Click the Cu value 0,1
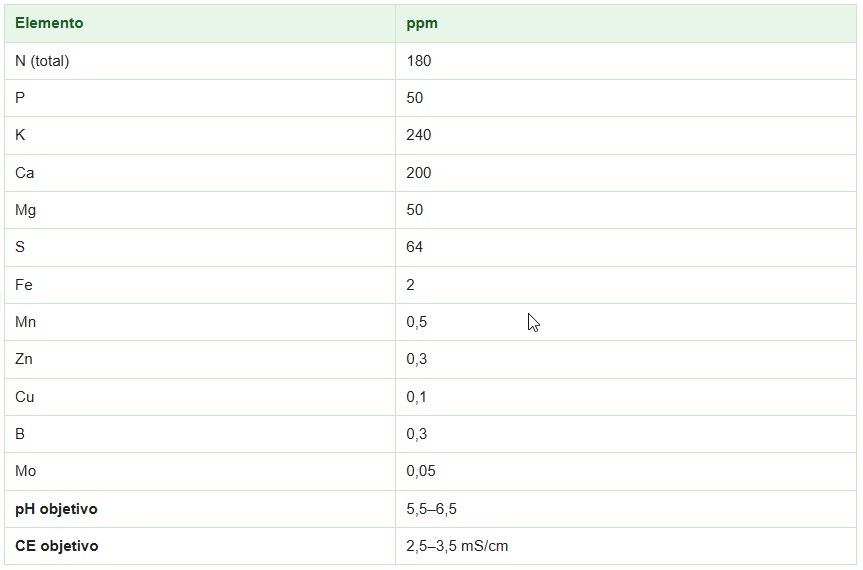Screen dimensions: 863x570 coord(416,397)
